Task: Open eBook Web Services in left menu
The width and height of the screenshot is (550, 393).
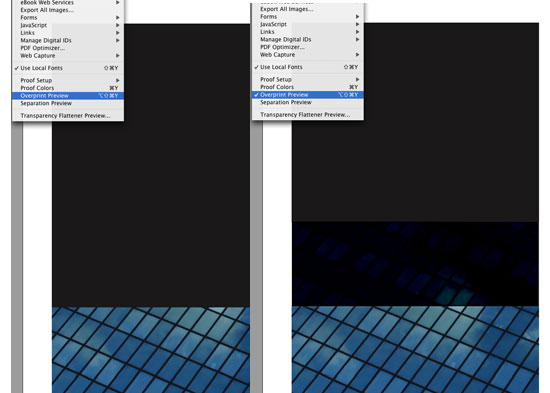Action: click(x=68, y=3)
